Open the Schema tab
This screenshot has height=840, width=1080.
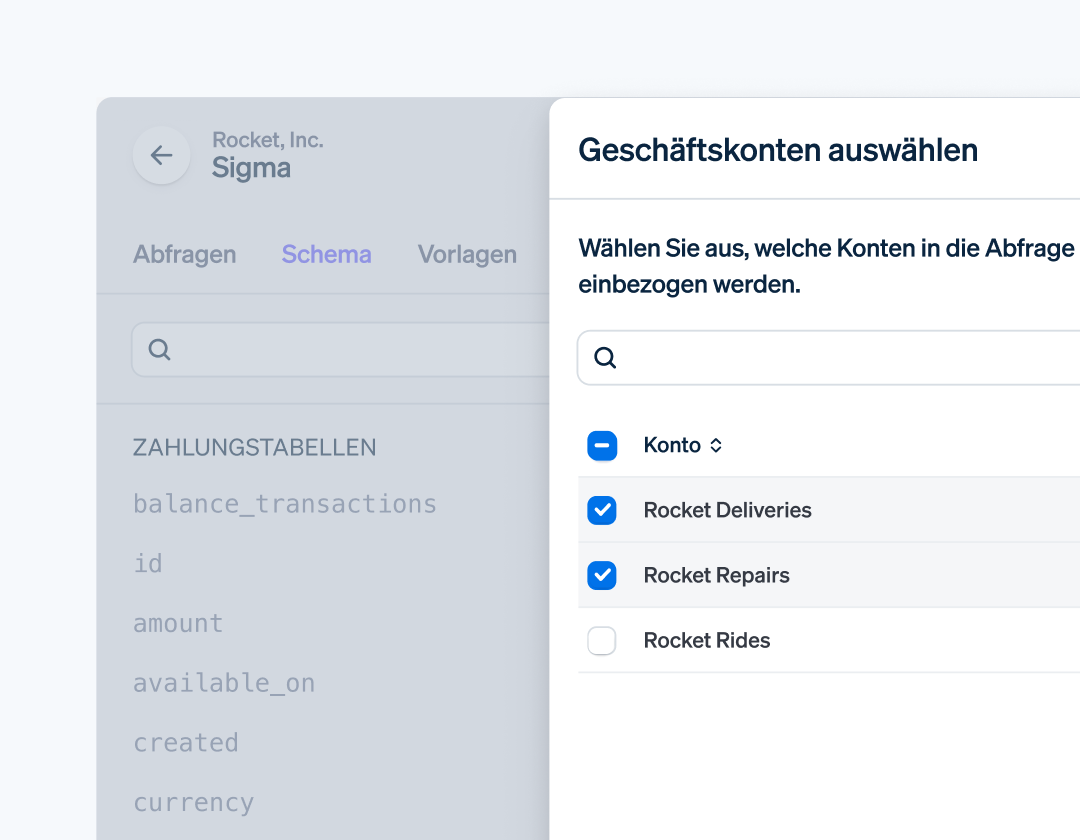(326, 255)
